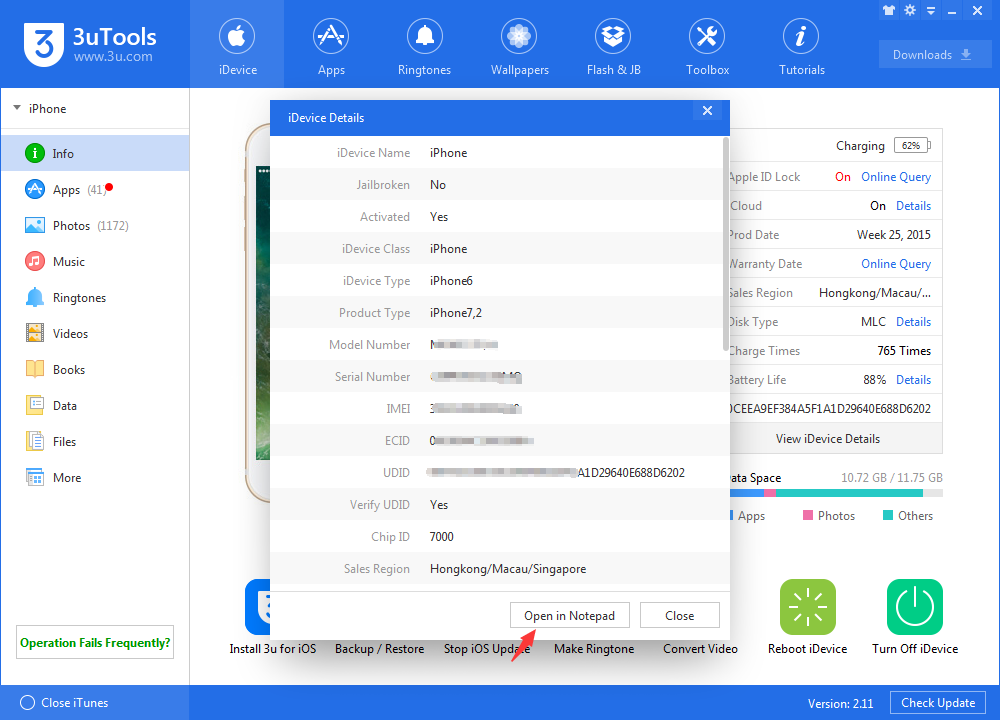
Task: Click the "Hongkong/Macau/Singapore" sales region value
Action: (x=508, y=569)
